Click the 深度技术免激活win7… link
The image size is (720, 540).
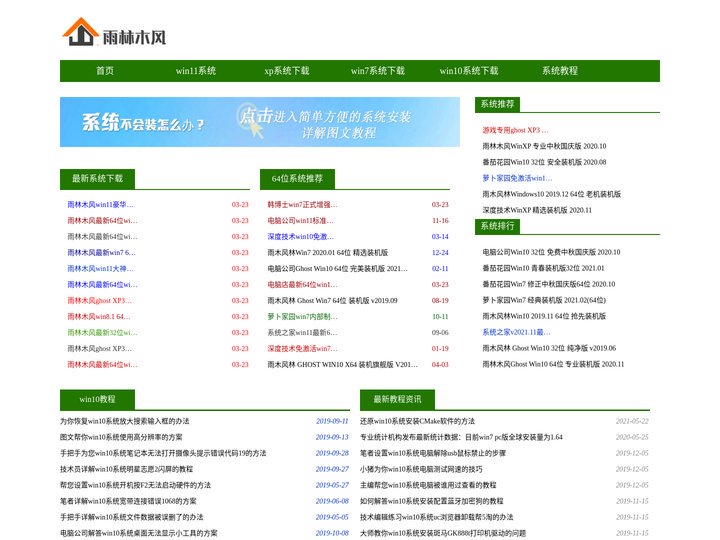pyautogui.click(x=302, y=349)
